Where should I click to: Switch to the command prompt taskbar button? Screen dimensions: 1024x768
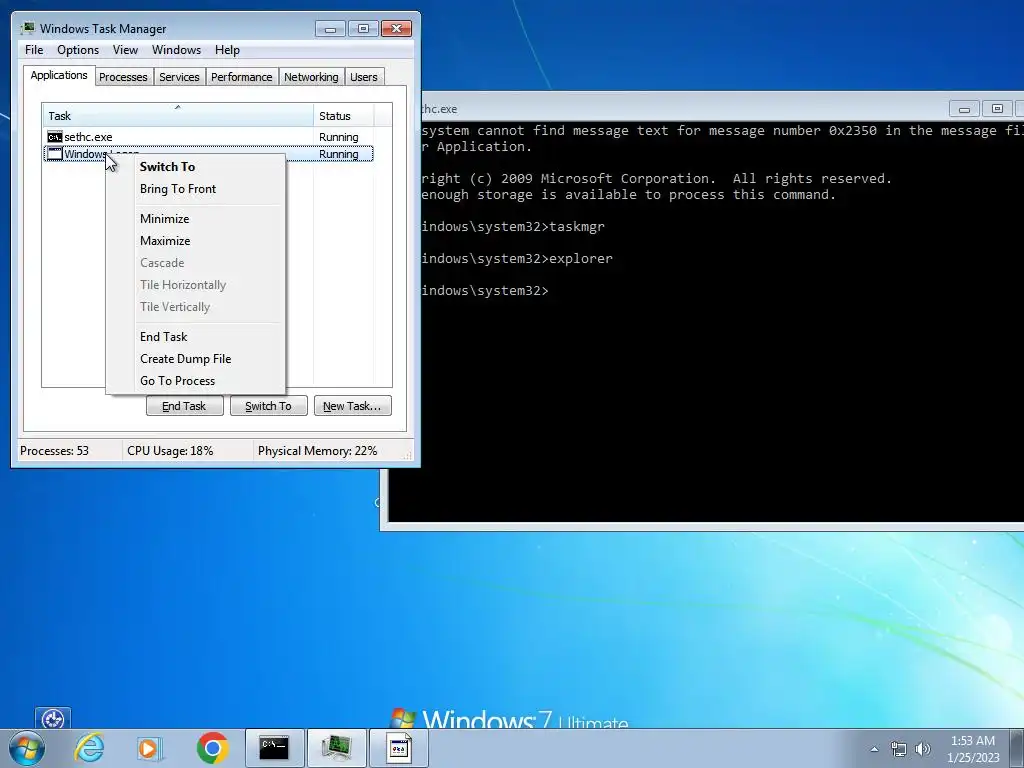tap(274, 748)
